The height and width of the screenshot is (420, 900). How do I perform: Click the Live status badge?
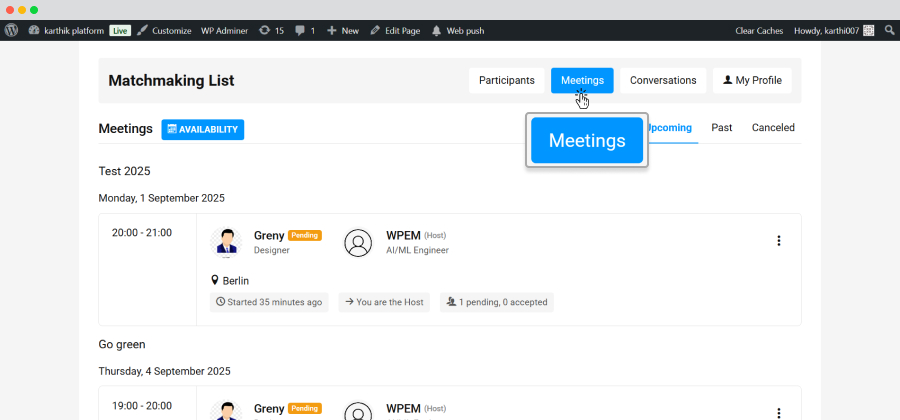click(120, 31)
